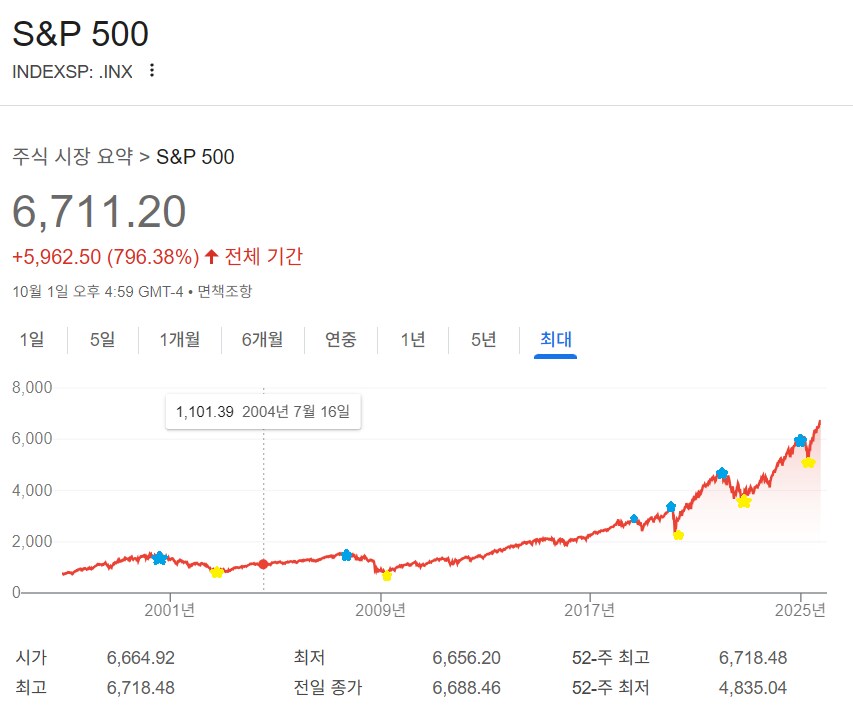This screenshot has height=711, width=853.
Task: Click the blue event marker near 2001년
Action: (158, 560)
